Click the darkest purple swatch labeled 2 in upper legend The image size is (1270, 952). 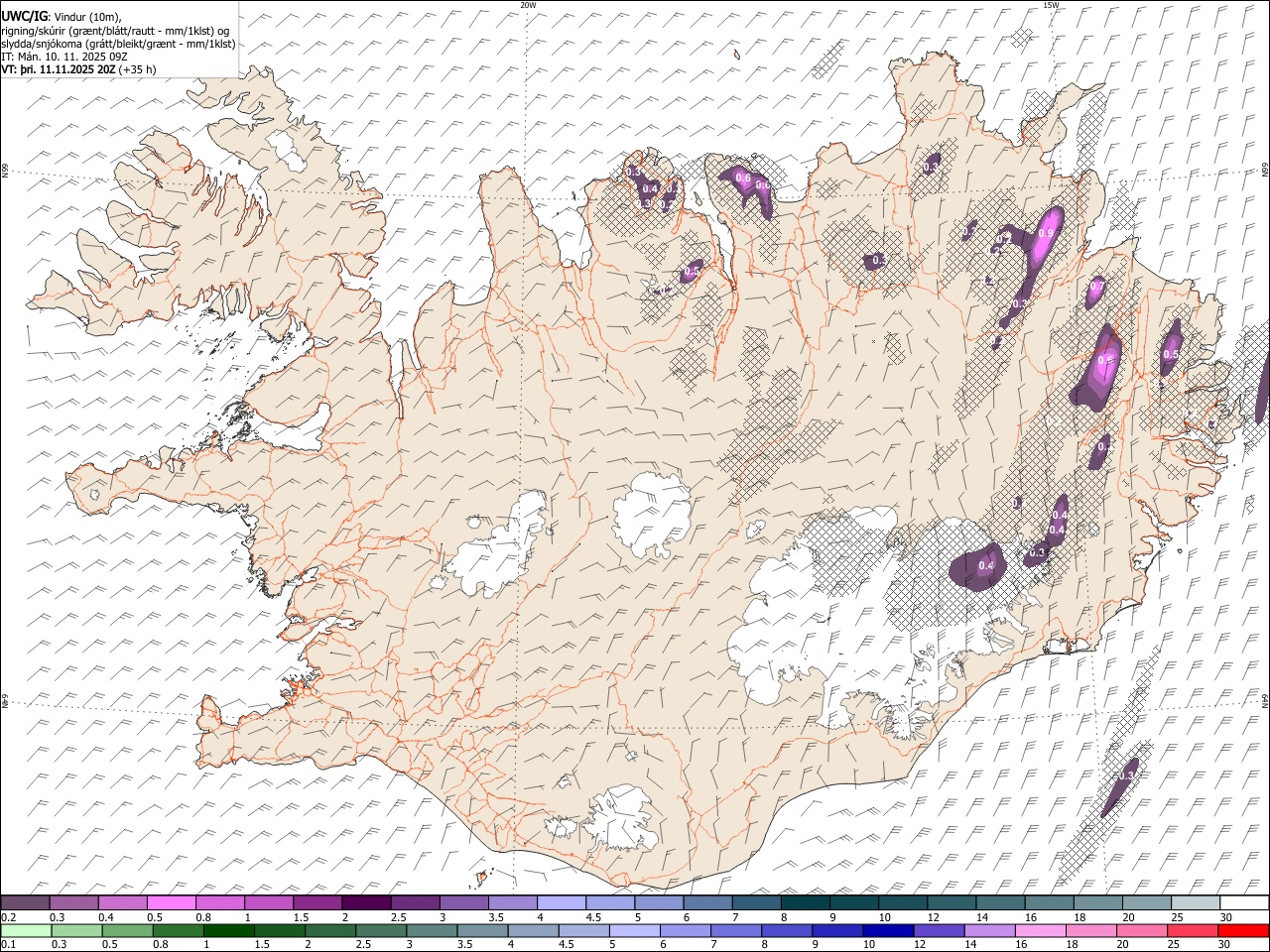point(366,903)
